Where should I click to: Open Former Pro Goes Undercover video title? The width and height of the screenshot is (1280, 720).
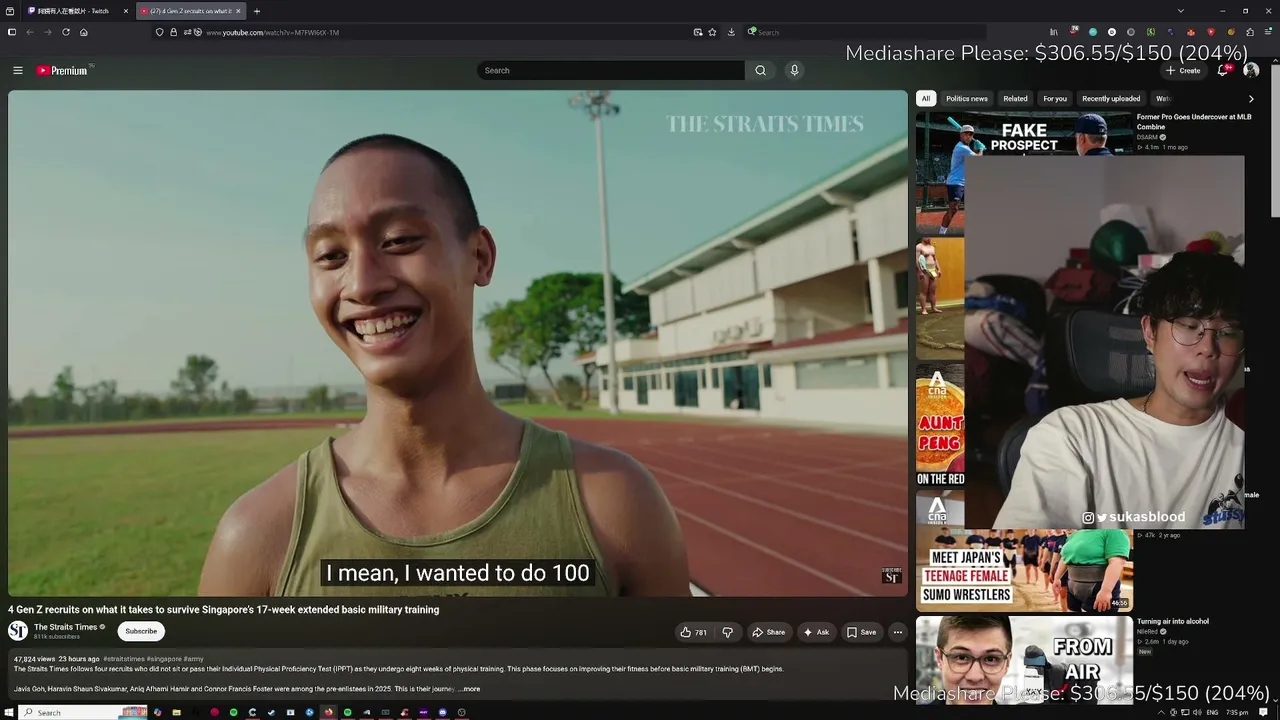pos(1194,121)
